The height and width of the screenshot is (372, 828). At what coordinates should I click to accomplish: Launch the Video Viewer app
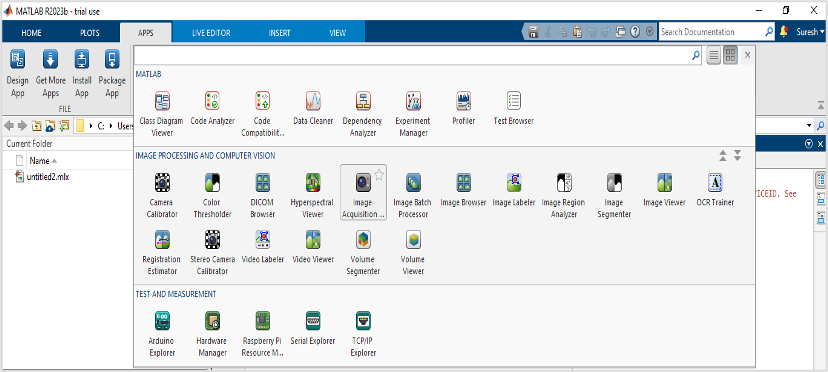click(x=313, y=247)
